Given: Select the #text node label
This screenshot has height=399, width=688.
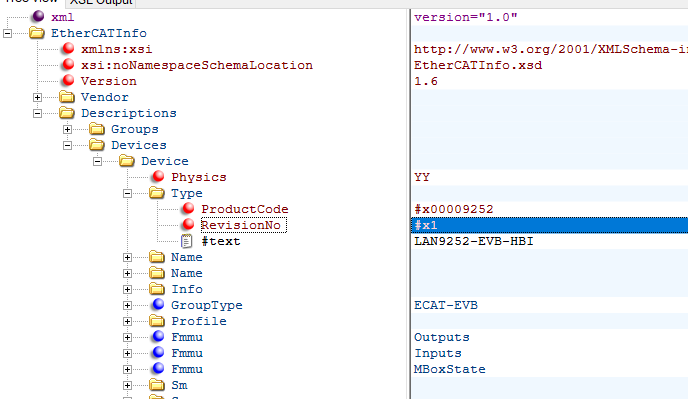Looking at the screenshot, I should click(x=221, y=241).
